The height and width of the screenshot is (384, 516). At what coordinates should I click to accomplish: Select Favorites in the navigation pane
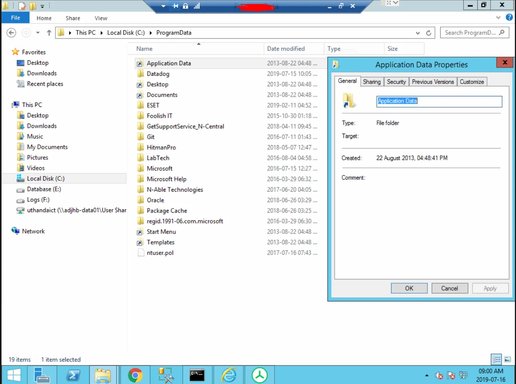[33, 52]
